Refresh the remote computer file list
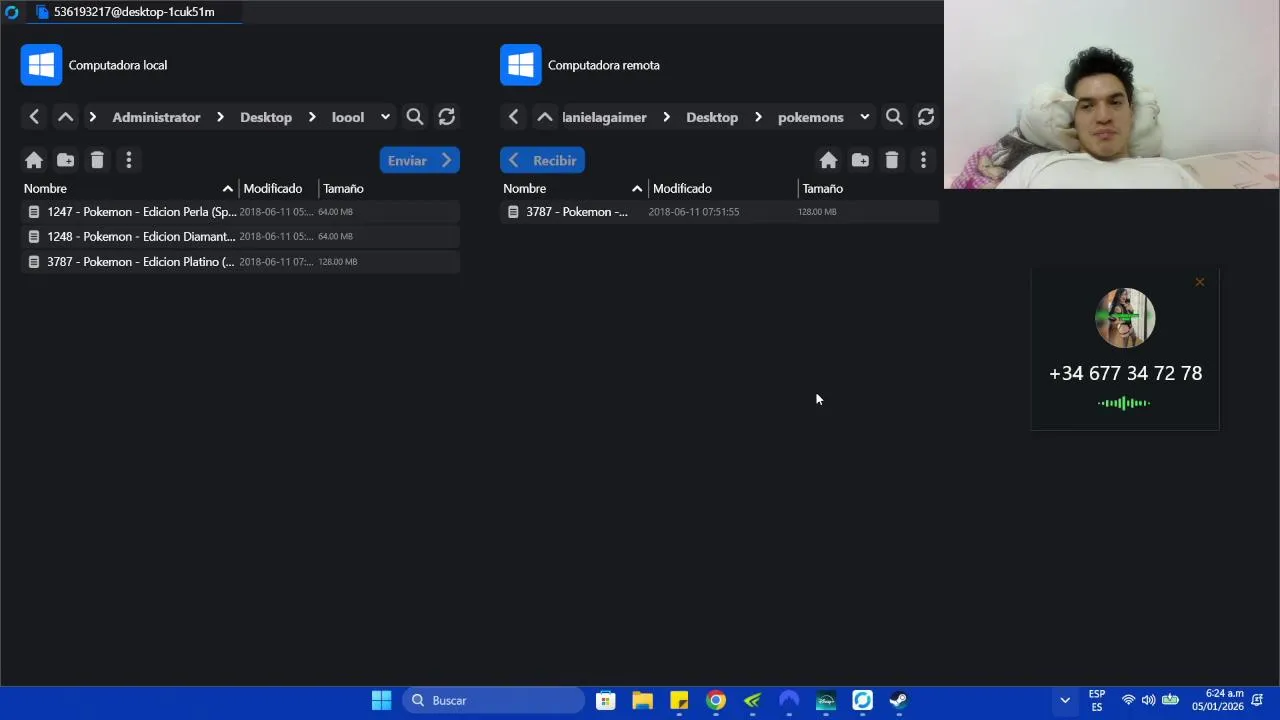This screenshot has height=720, width=1280. [926, 117]
